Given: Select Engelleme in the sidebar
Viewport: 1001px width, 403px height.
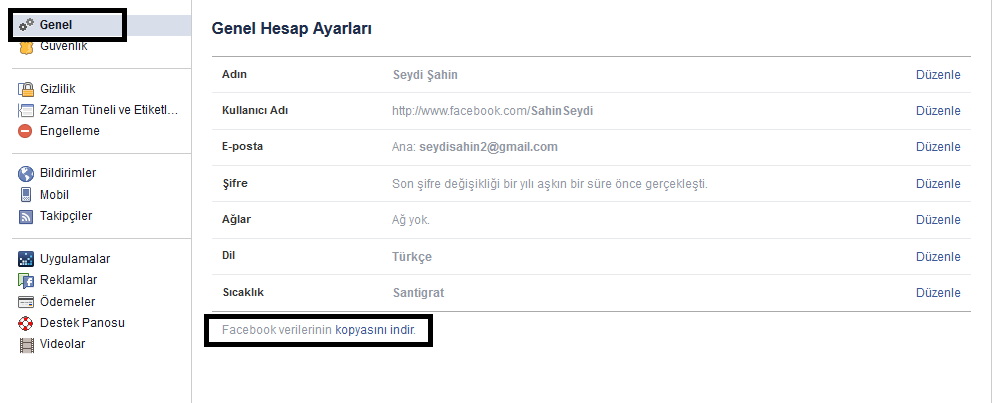Looking at the screenshot, I should (x=70, y=131).
